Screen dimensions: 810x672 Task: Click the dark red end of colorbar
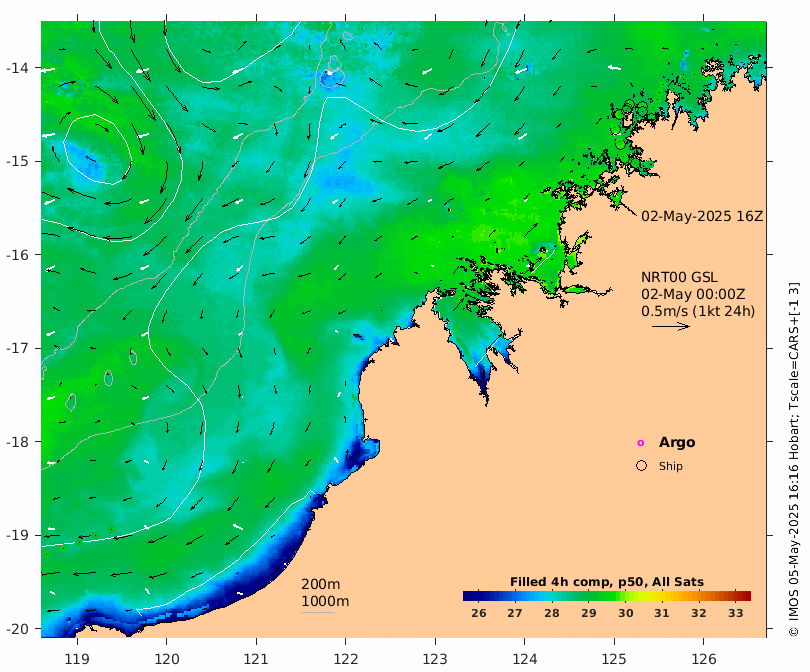coord(746,596)
